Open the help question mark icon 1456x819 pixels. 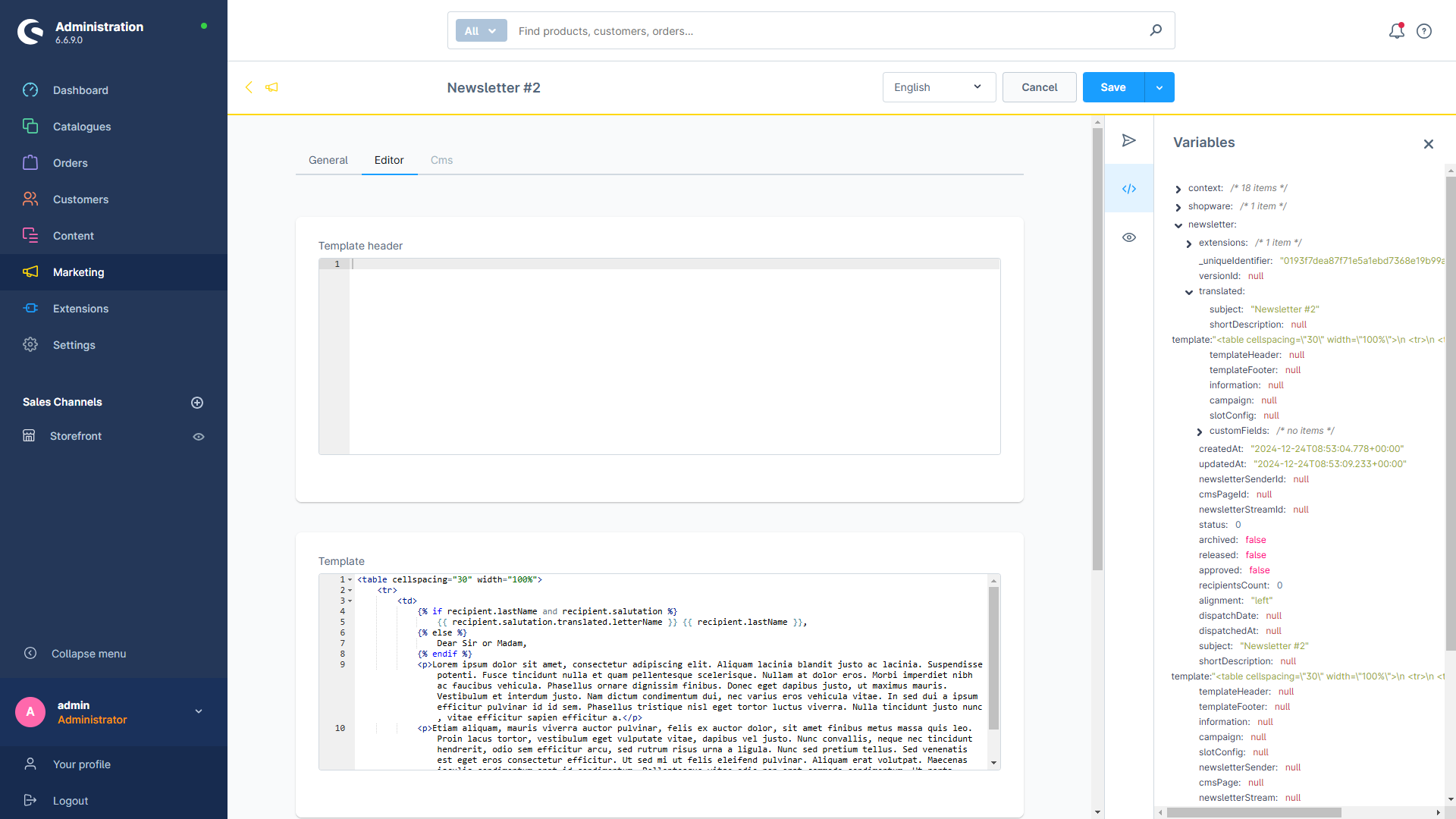[x=1424, y=31]
